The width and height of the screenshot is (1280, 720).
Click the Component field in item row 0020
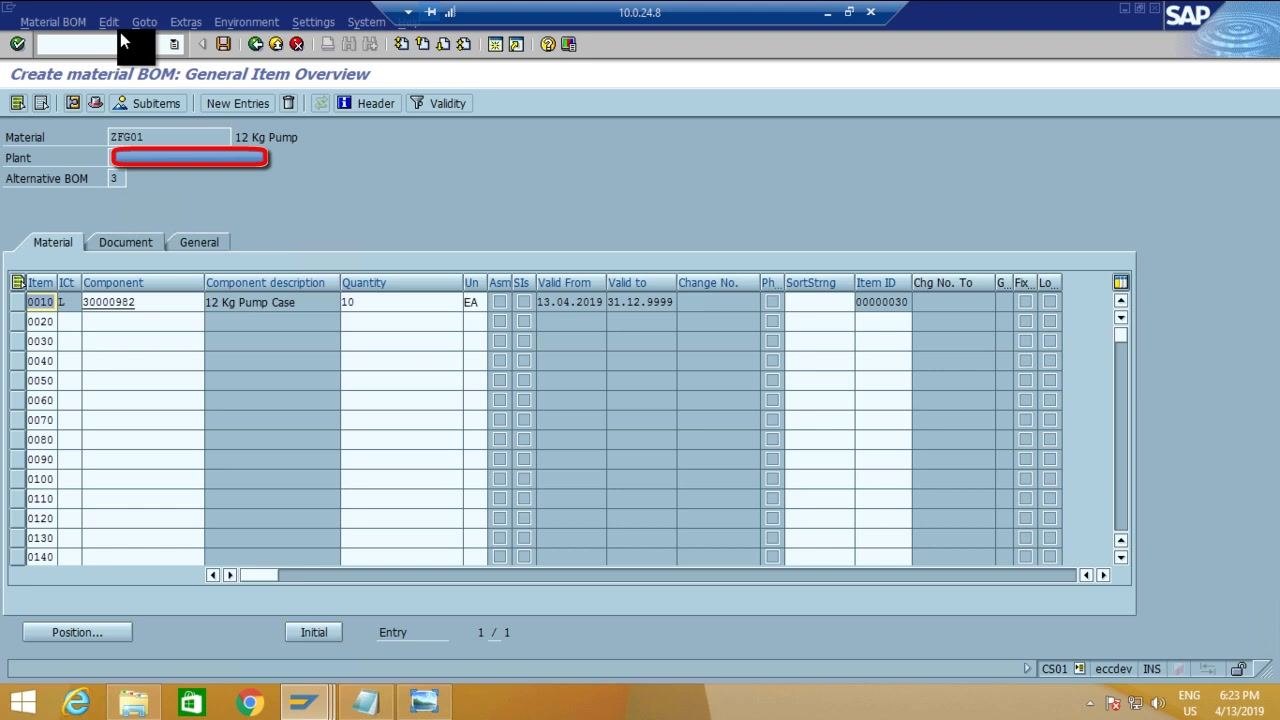click(143, 321)
